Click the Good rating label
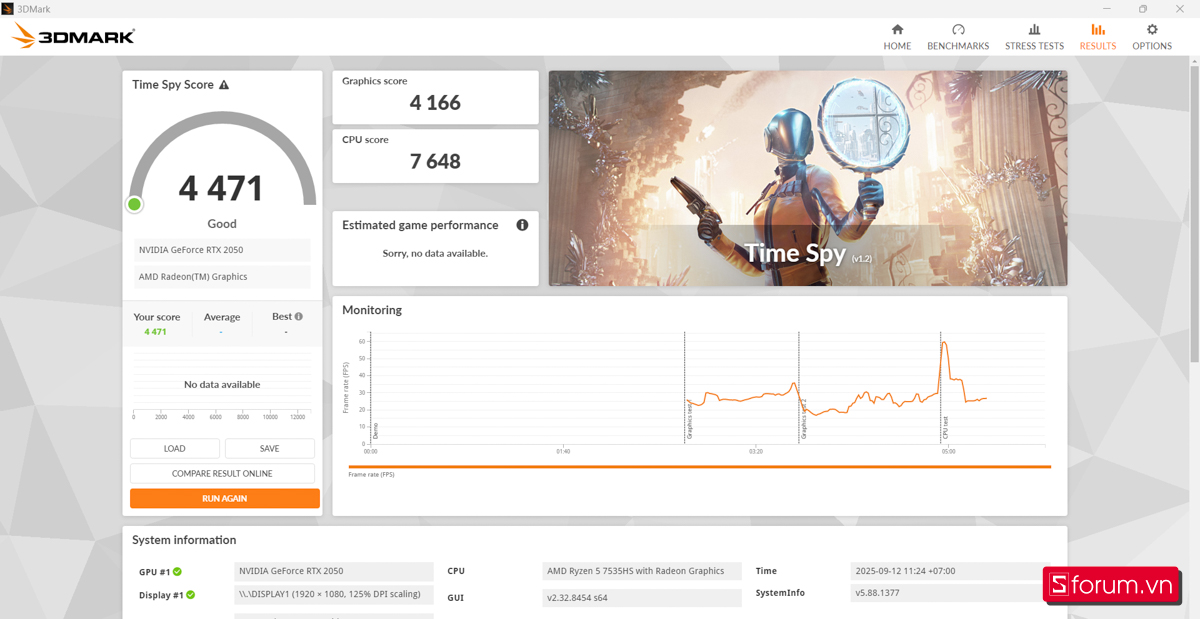Viewport: 1200px width, 619px height. (x=222, y=224)
